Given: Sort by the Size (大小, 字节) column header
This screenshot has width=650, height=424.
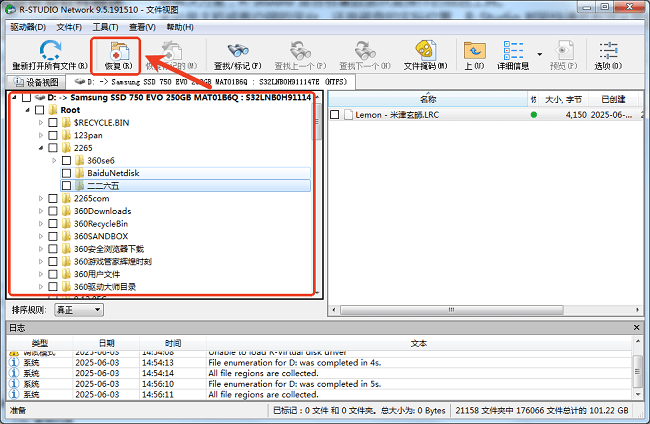Looking at the screenshot, I should point(563,100).
